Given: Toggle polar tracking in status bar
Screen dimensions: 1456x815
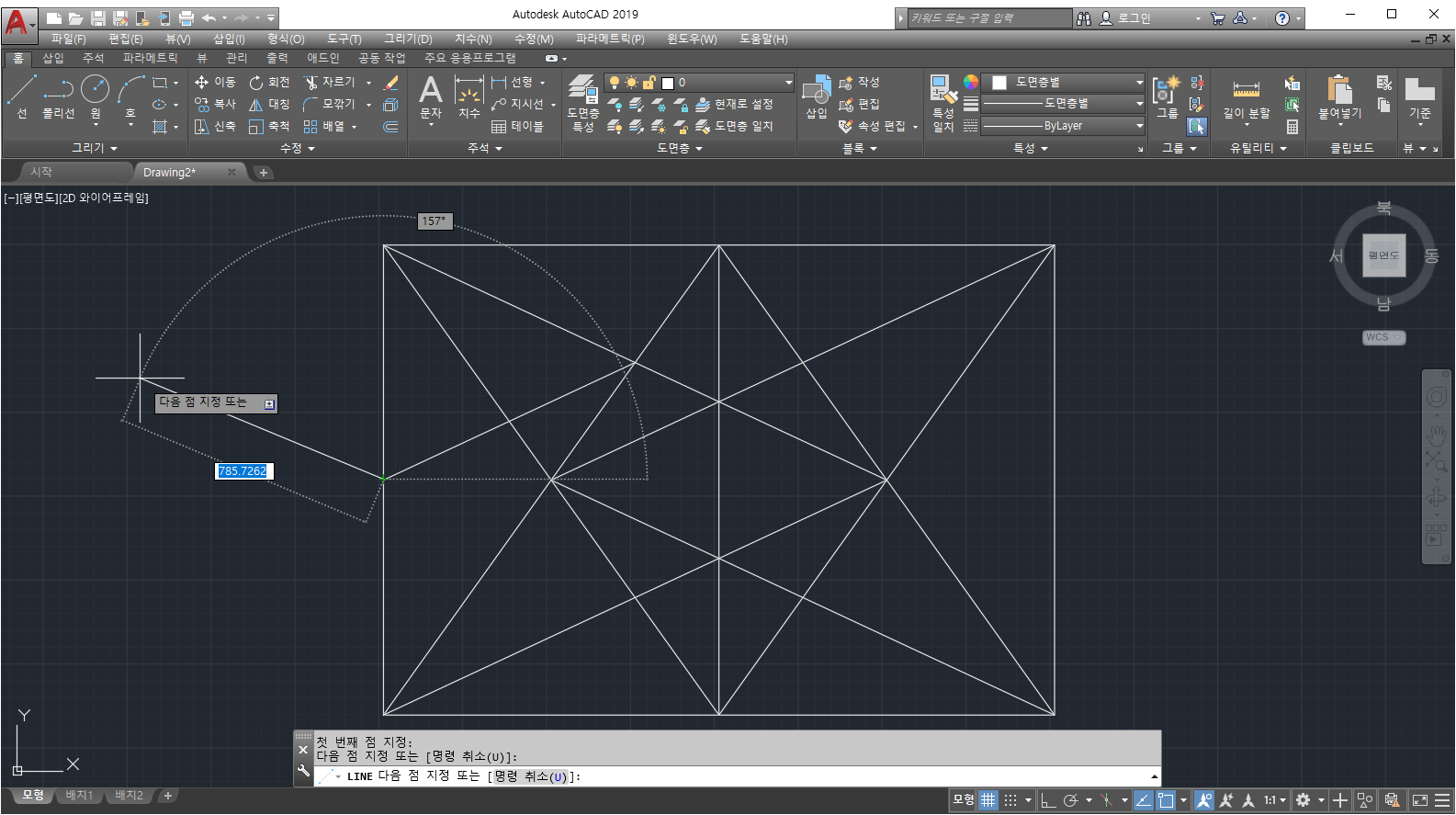Looking at the screenshot, I should [1070, 800].
